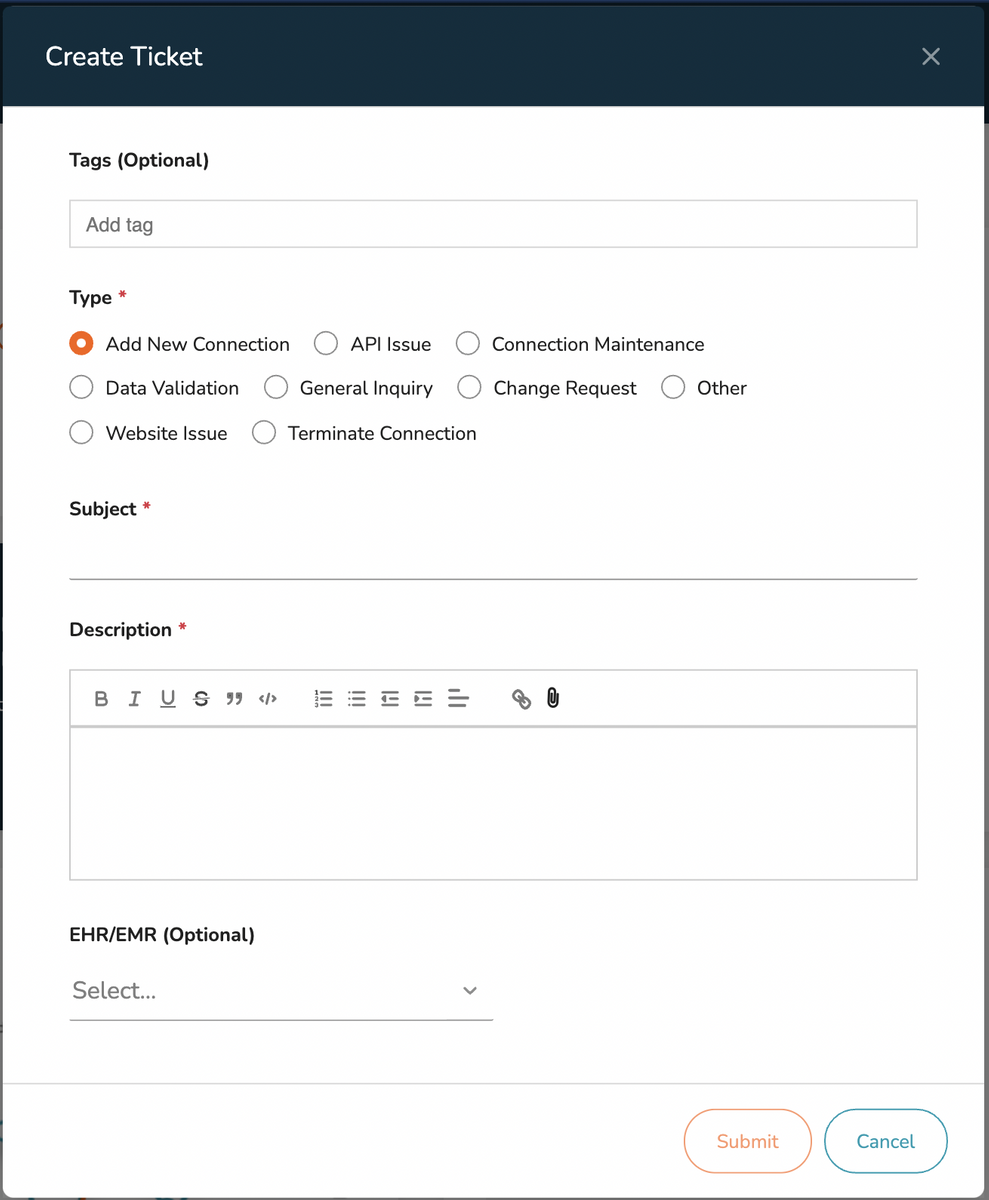
Task: Cancel ticket creation
Action: pos(885,1141)
